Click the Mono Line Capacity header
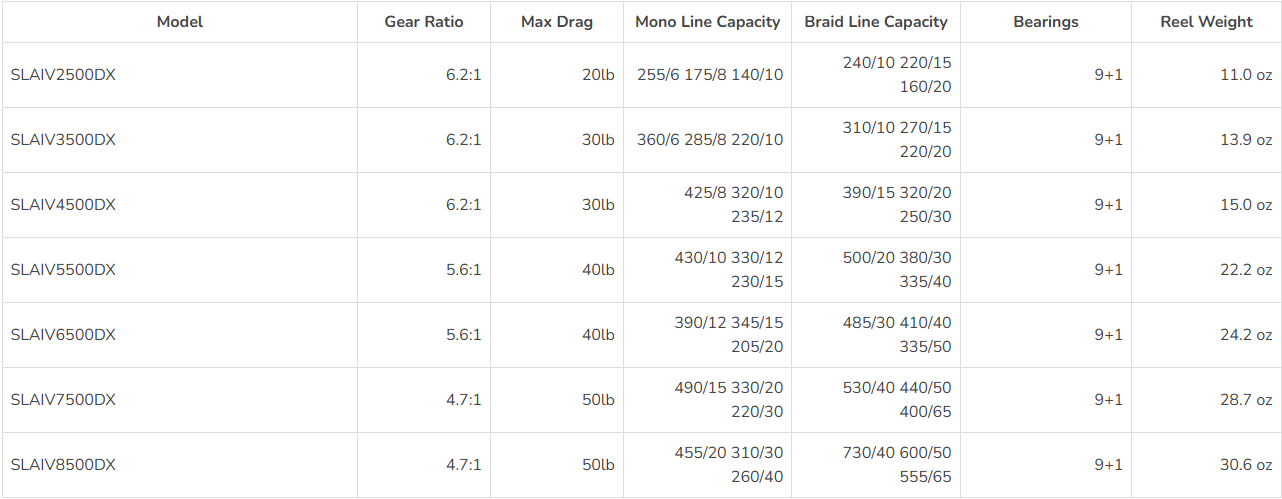The image size is (1282, 499). [707, 22]
